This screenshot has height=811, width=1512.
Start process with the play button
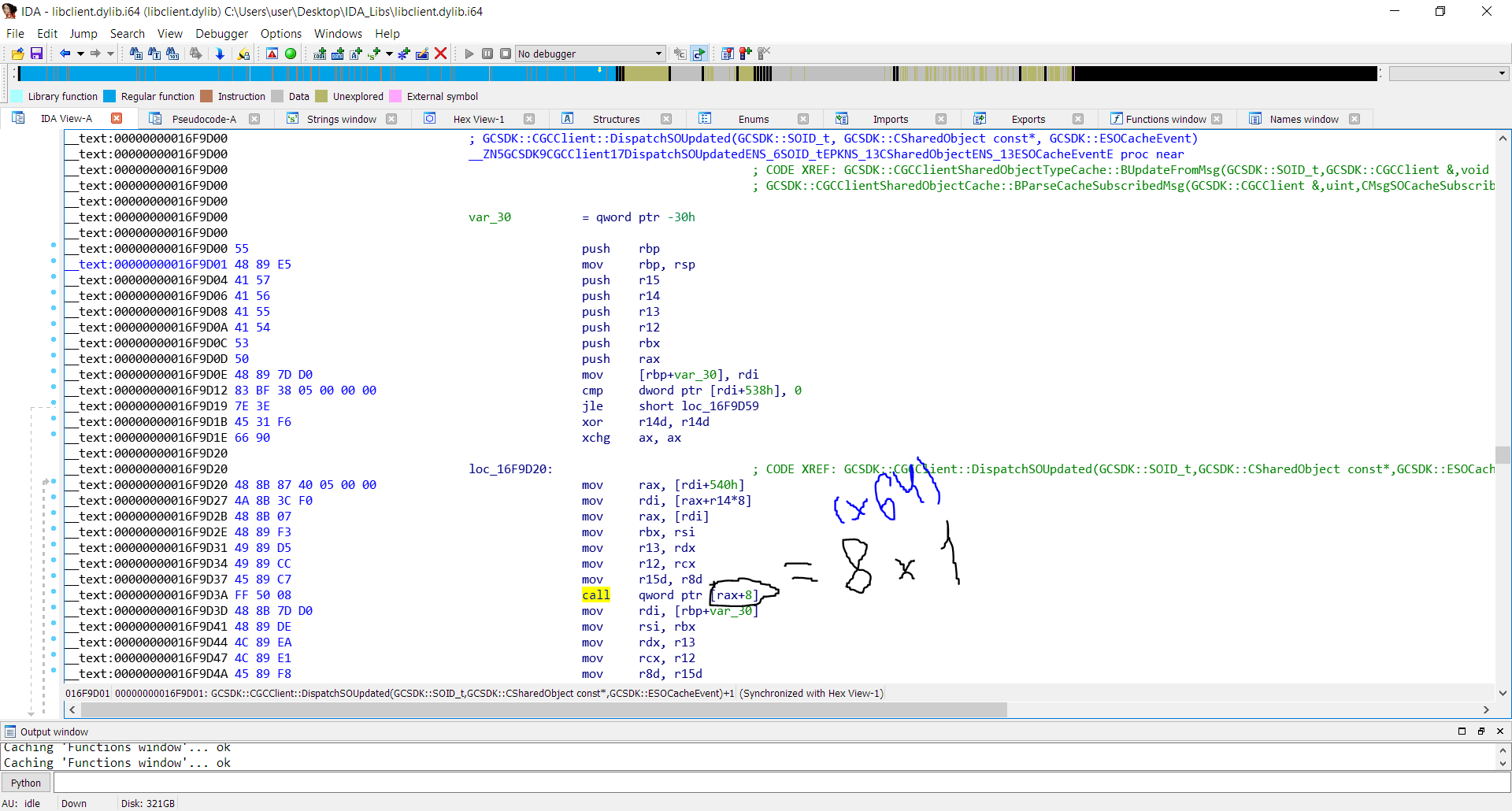(x=469, y=54)
